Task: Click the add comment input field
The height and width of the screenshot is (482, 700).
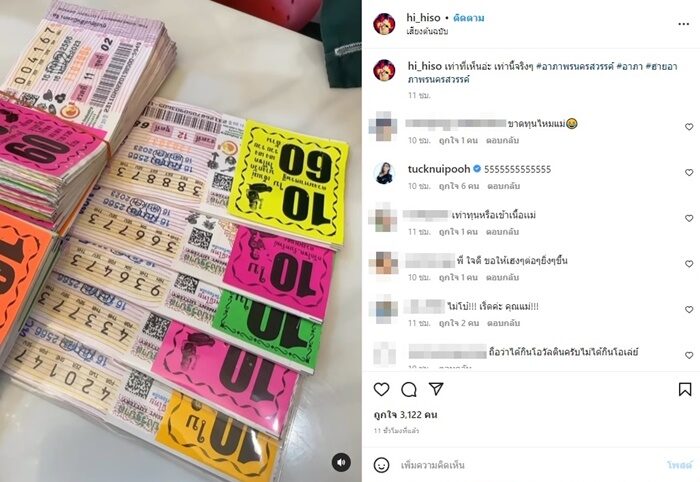Action: tap(529, 465)
